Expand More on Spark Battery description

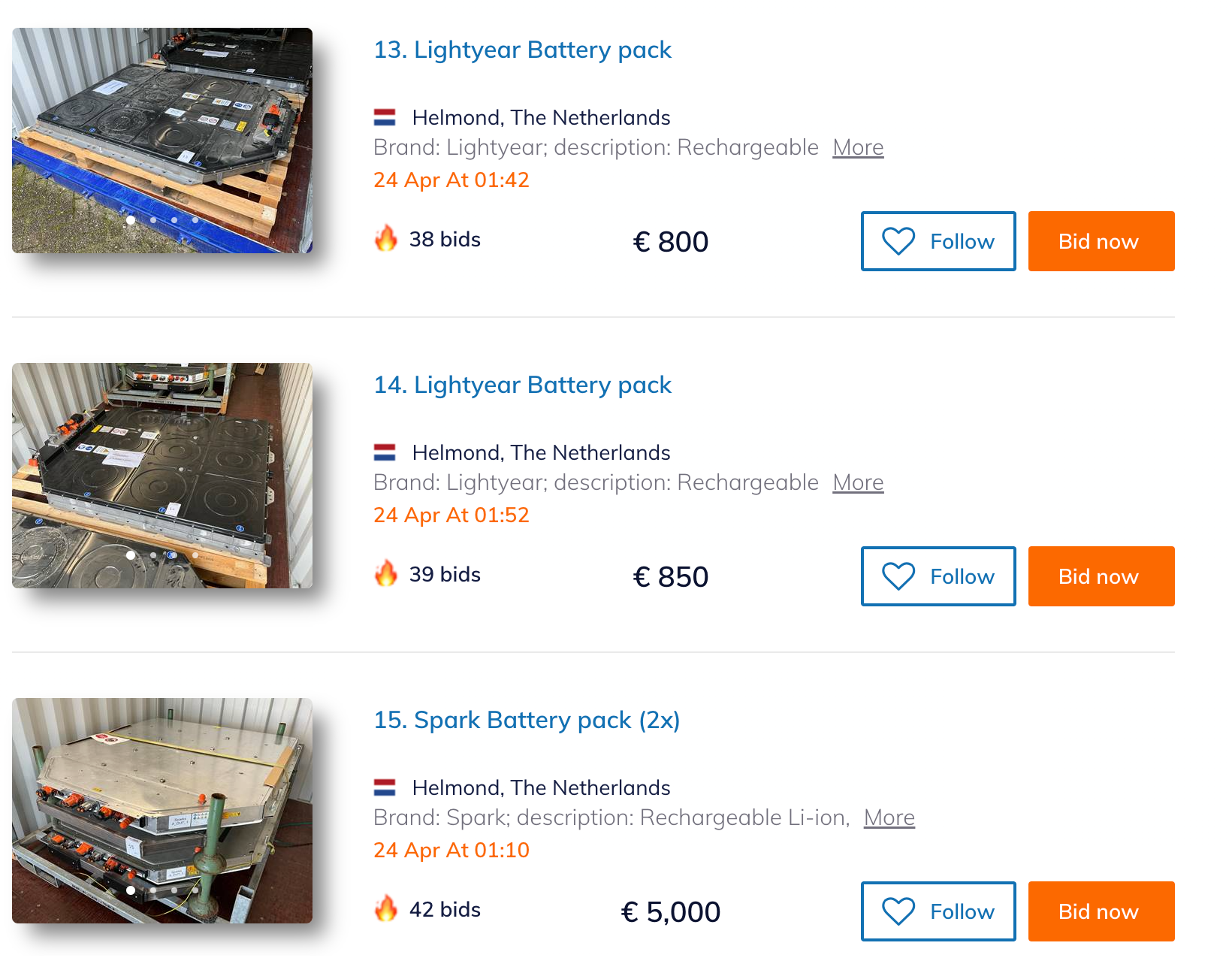[889, 817]
